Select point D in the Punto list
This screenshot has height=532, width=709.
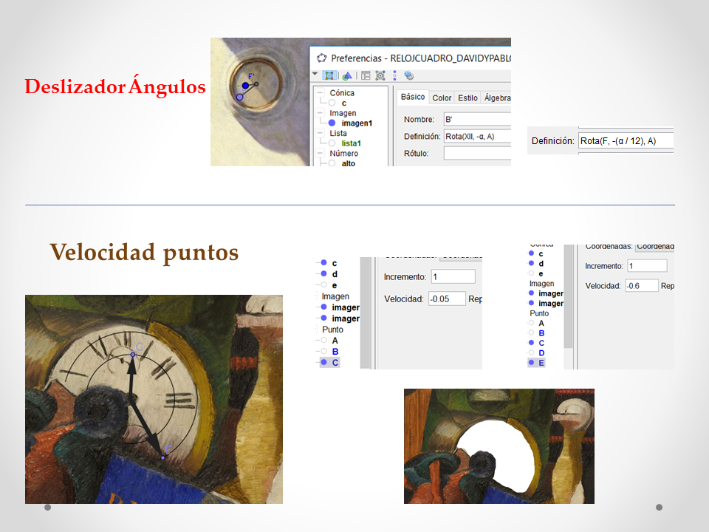tap(541, 353)
